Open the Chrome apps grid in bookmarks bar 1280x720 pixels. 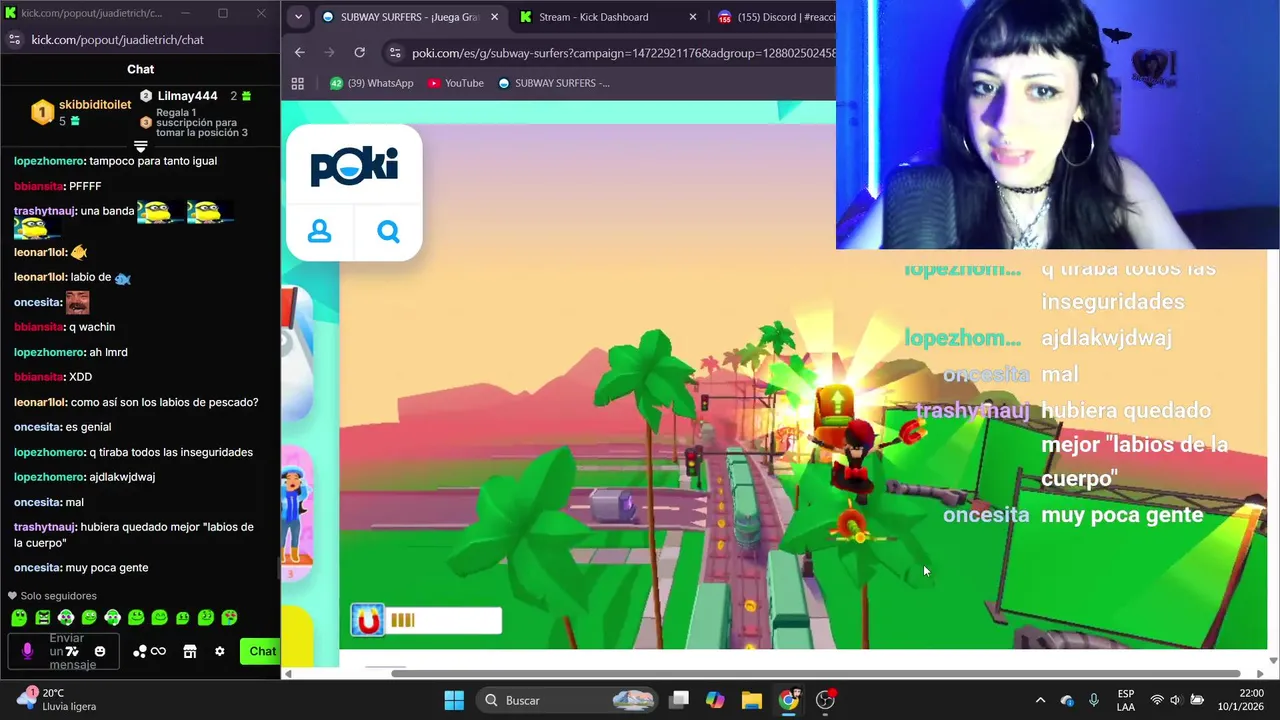tap(298, 83)
